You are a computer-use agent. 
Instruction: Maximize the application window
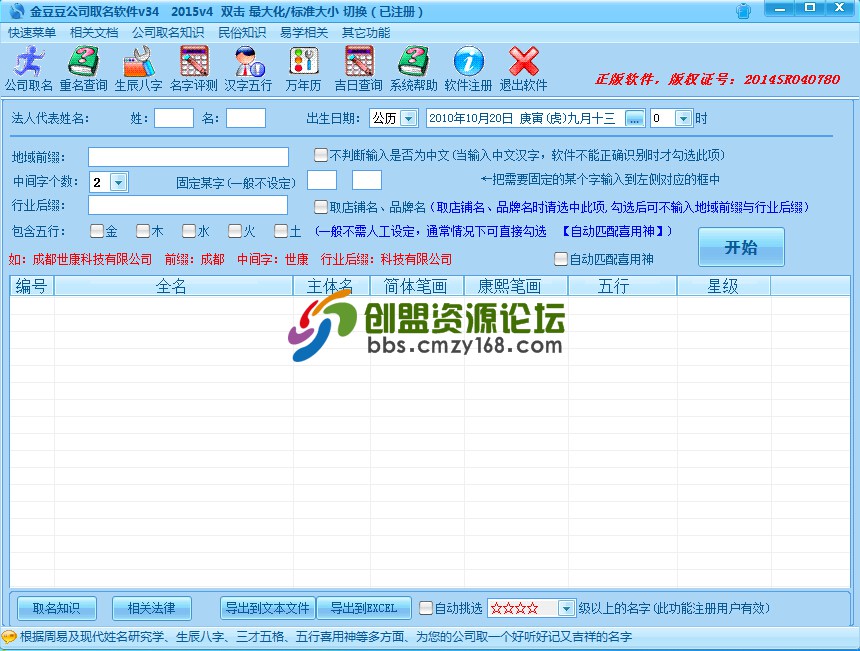[x=810, y=8]
